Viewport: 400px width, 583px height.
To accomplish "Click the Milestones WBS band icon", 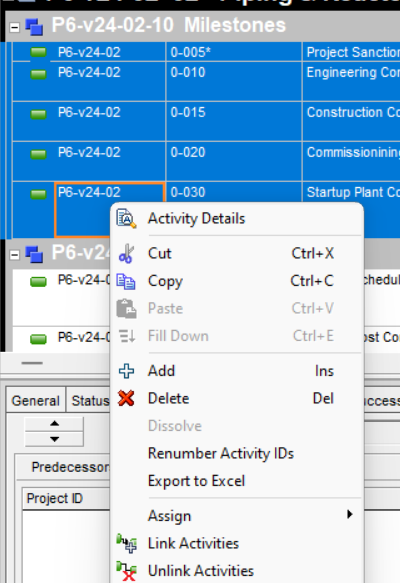I will pos(34,27).
